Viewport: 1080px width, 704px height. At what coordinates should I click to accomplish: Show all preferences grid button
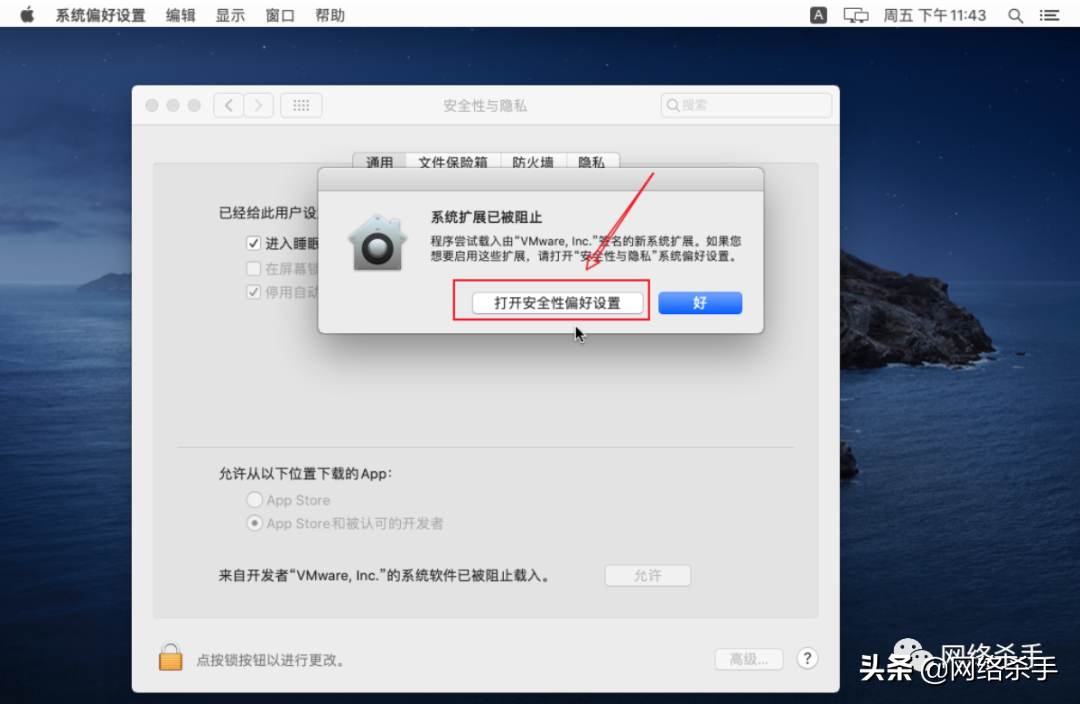[x=301, y=105]
